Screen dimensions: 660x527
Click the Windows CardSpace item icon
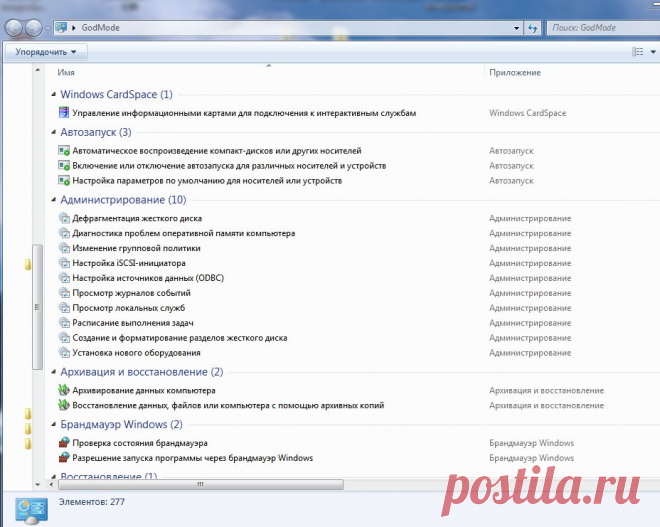click(64, 112)
